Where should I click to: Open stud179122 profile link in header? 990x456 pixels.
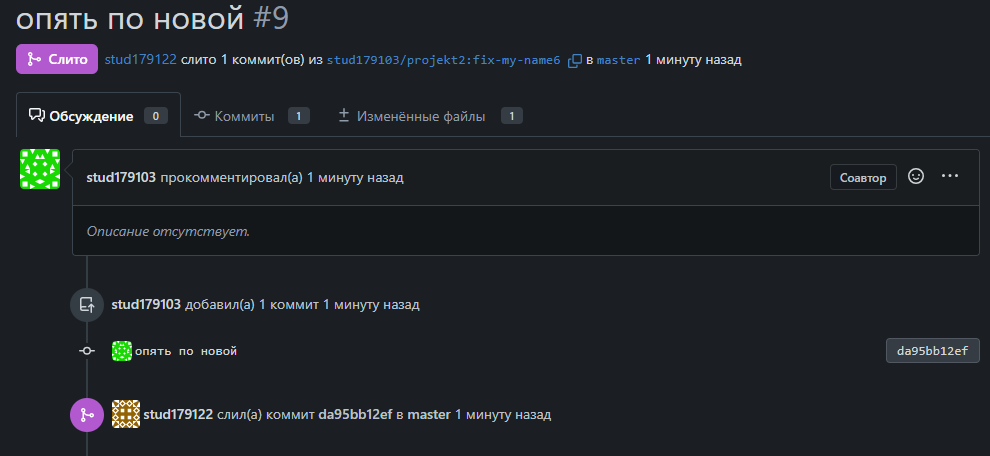[x=140, y=60]
